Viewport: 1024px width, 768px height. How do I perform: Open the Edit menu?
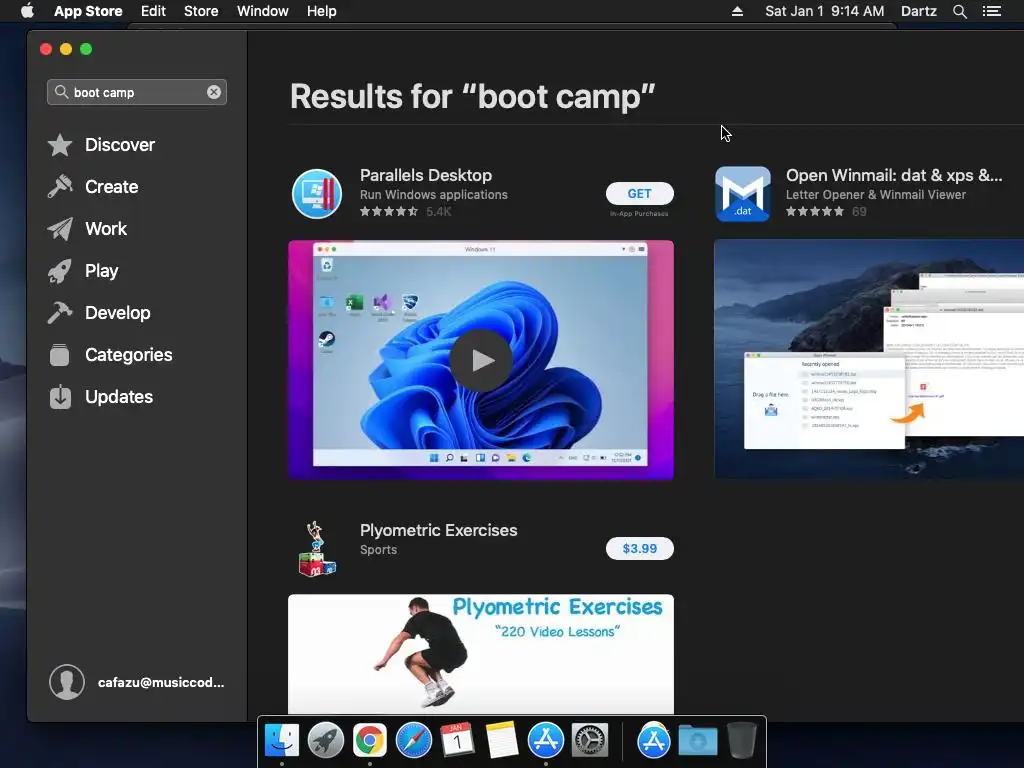coord(153,11)
